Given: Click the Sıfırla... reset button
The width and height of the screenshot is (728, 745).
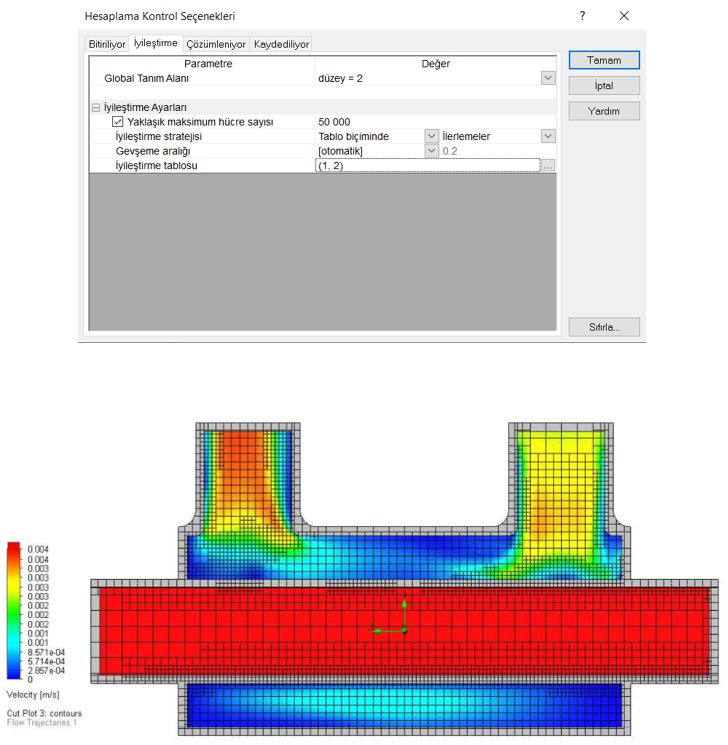Looking at the screenshot, I should [603, 327].
